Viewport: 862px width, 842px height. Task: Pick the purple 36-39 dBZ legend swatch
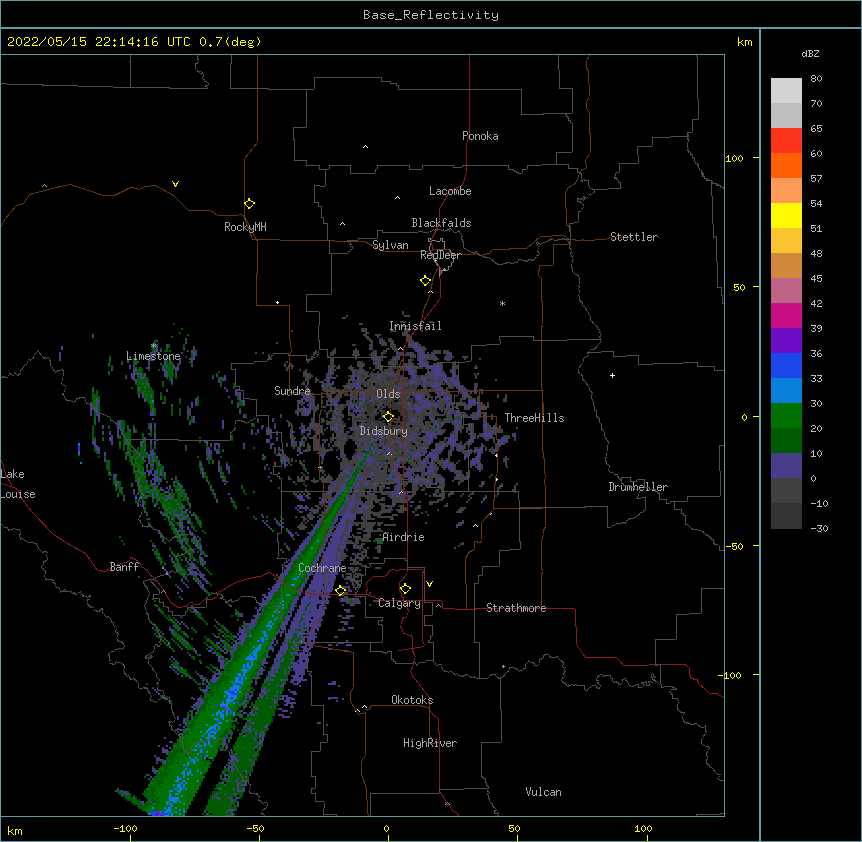786,341
